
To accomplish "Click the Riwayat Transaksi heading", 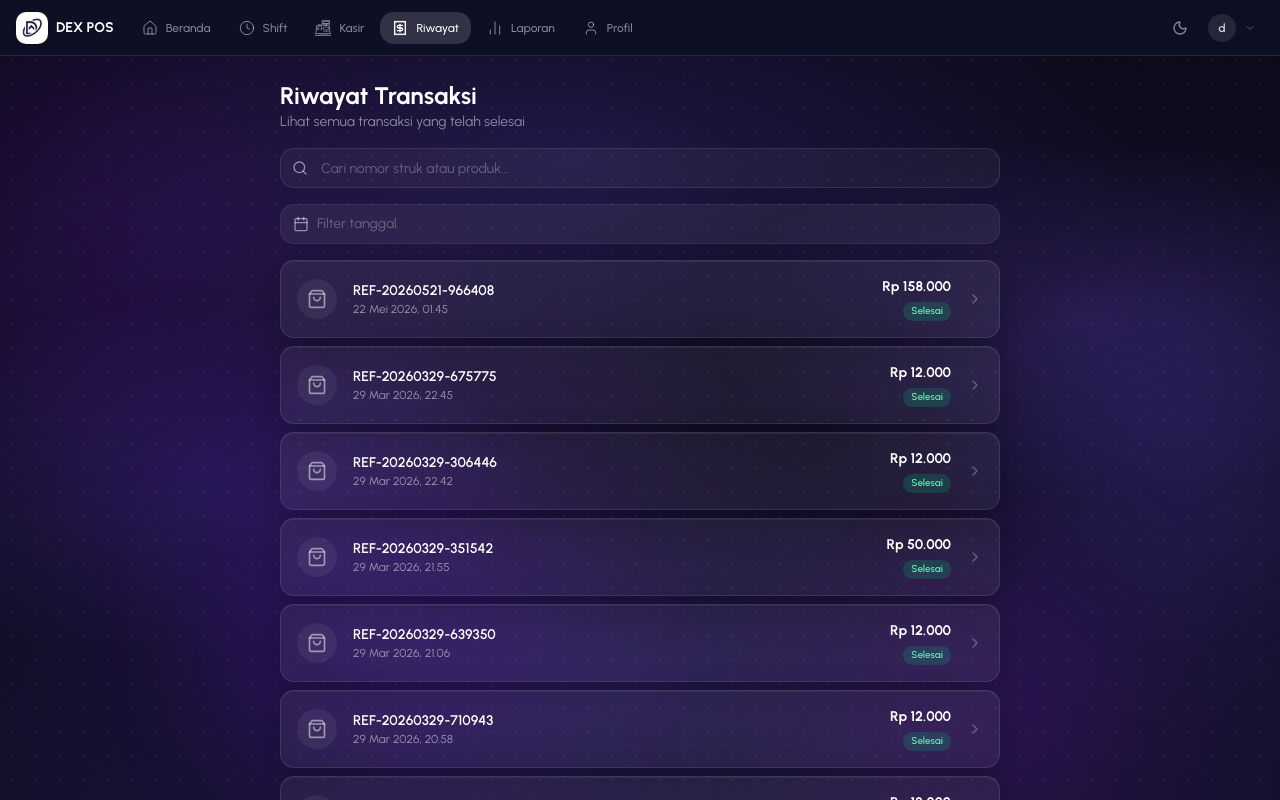I will (x=378, y=96).
